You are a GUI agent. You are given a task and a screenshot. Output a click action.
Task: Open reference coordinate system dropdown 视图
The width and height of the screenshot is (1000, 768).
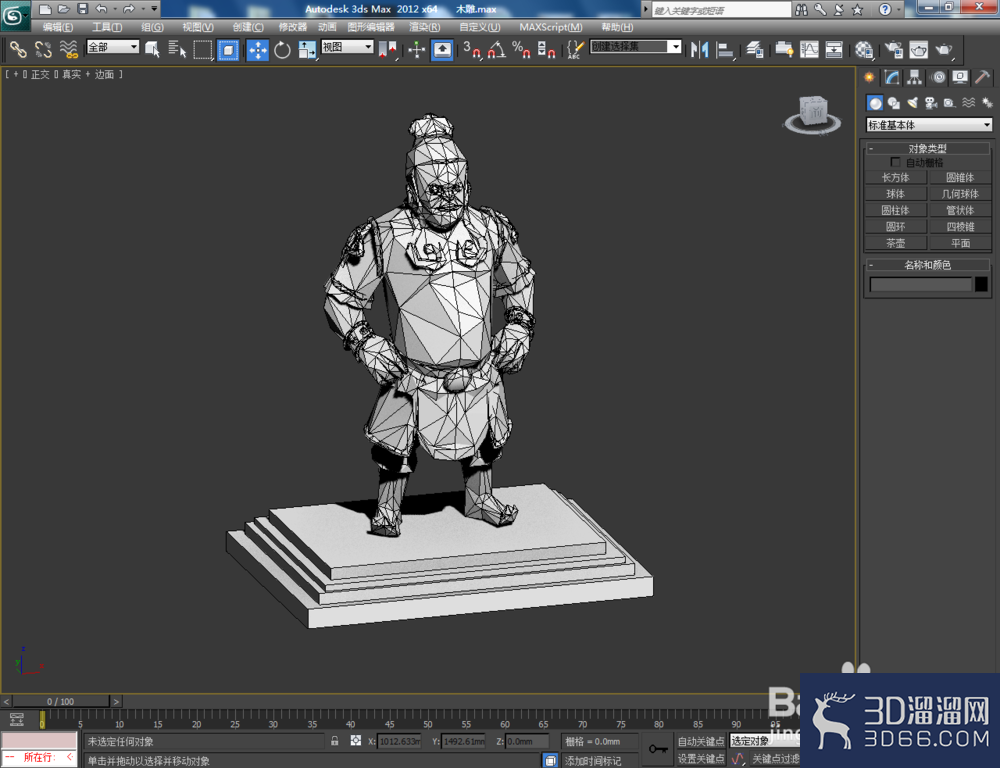347,47
